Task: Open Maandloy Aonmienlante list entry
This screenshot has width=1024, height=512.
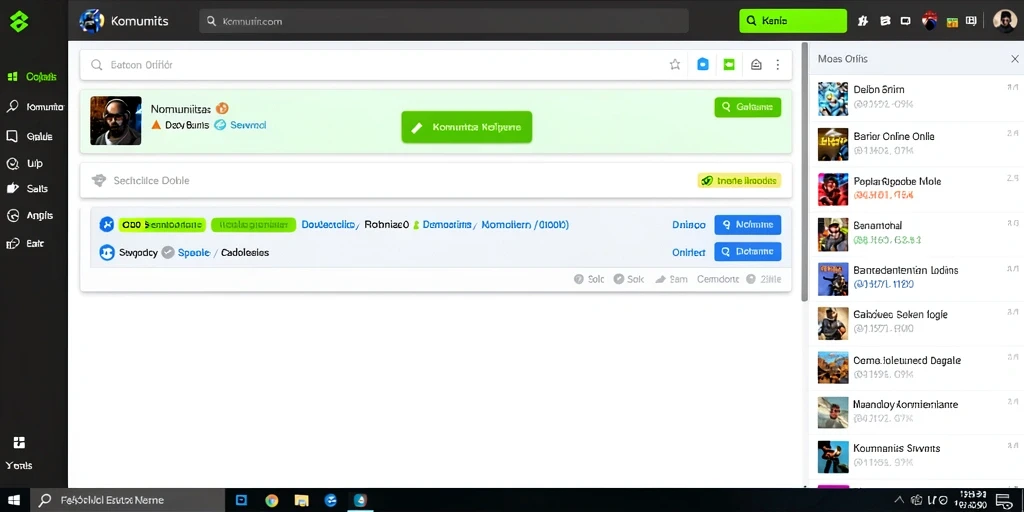Action: (916, 411)
